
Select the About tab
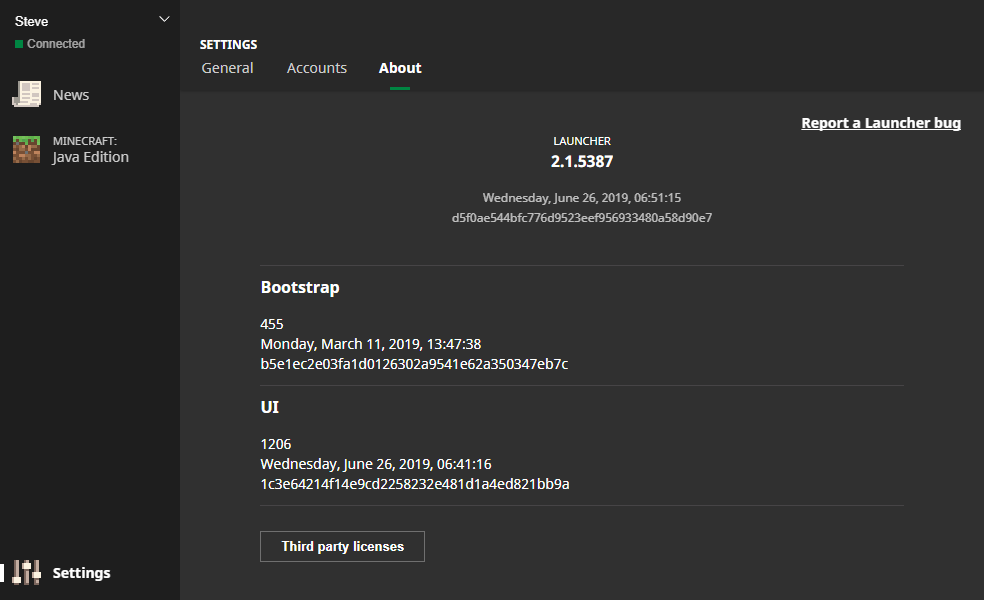coord(399,67)
